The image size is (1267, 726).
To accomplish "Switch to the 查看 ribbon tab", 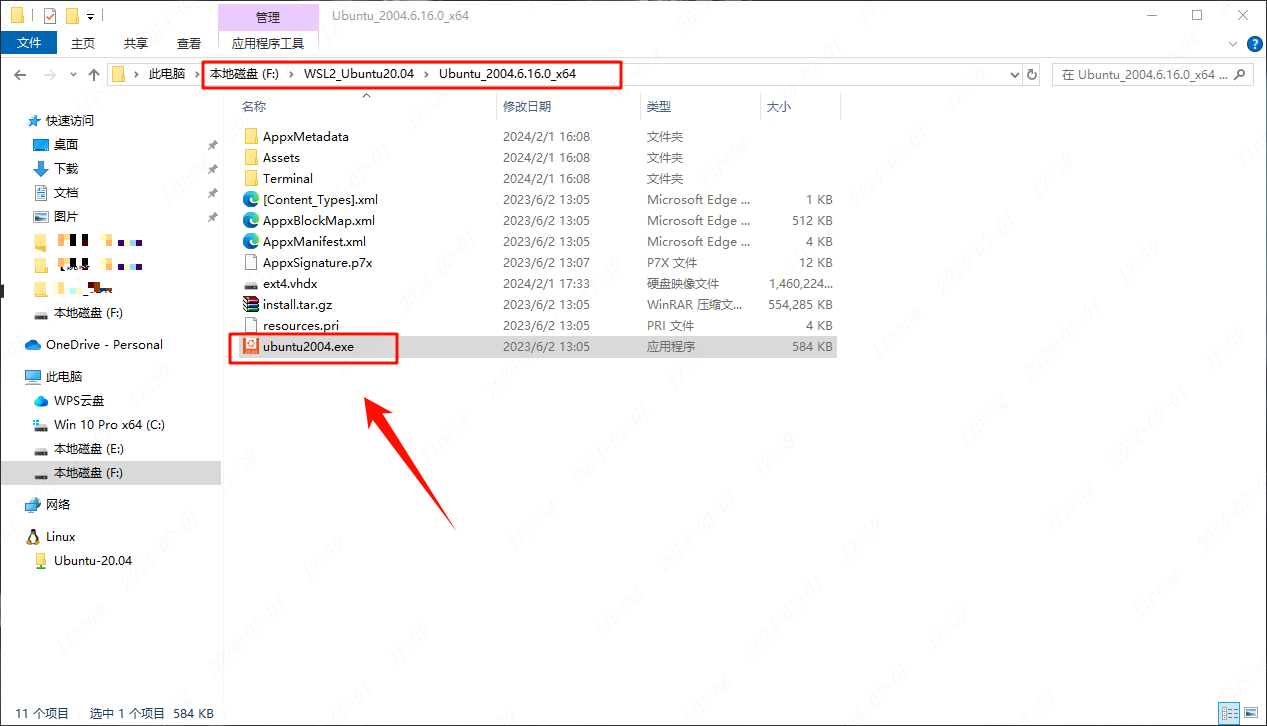I will click(x=189, y=43).
